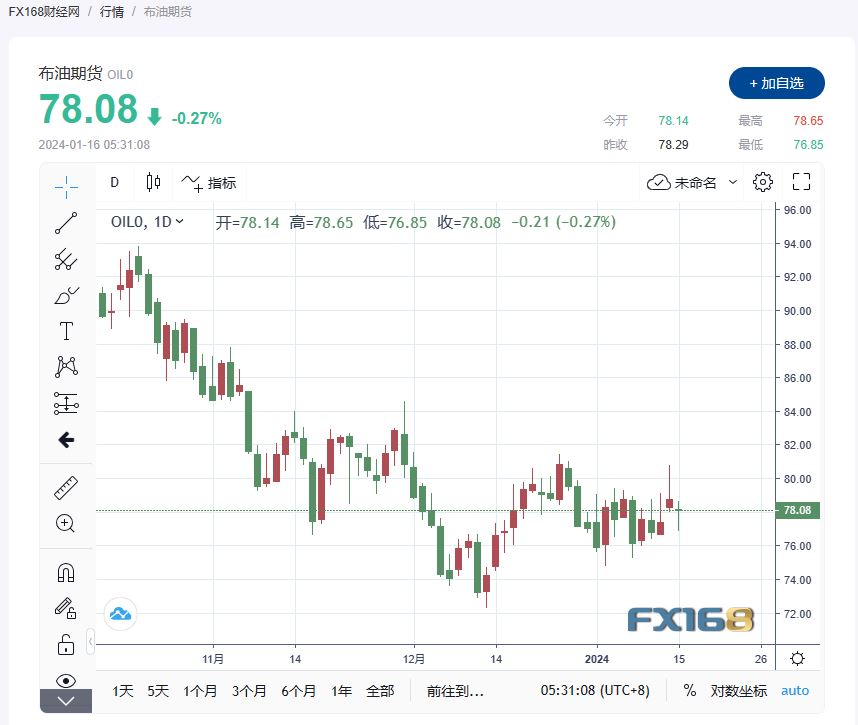Viewport: 858px width, 725px height.
Task: Open chart settings gear icon
Action: 763,182
